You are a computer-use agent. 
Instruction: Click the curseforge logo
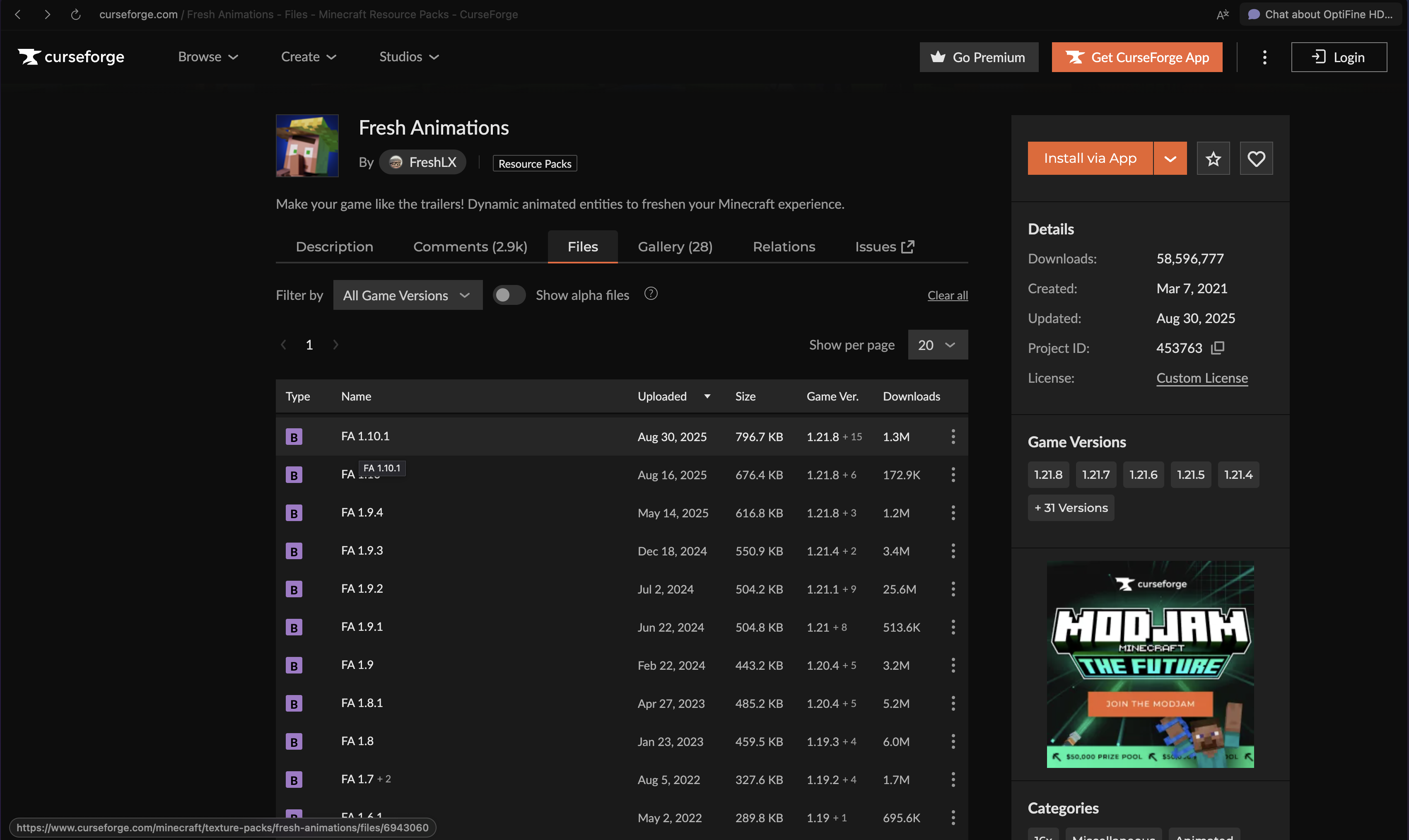pos(71,57)
